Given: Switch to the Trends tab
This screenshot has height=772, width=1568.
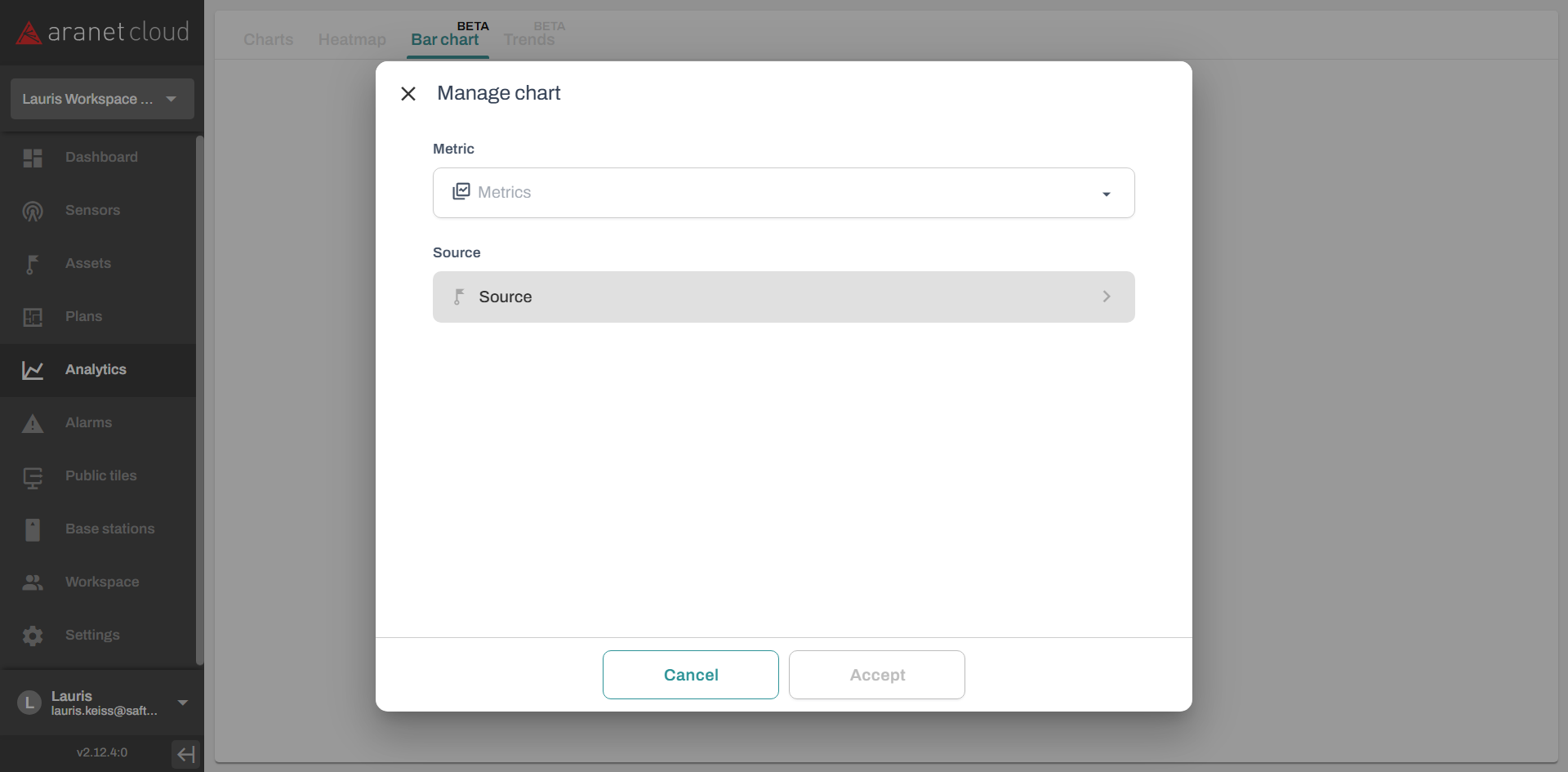Looking at the screenshot, I should 529,39.
